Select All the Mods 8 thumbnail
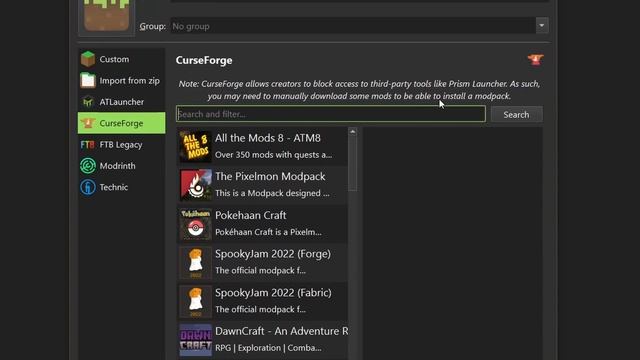Image resolution: width=640 pixels, height=360 pixels. point(196,146)
